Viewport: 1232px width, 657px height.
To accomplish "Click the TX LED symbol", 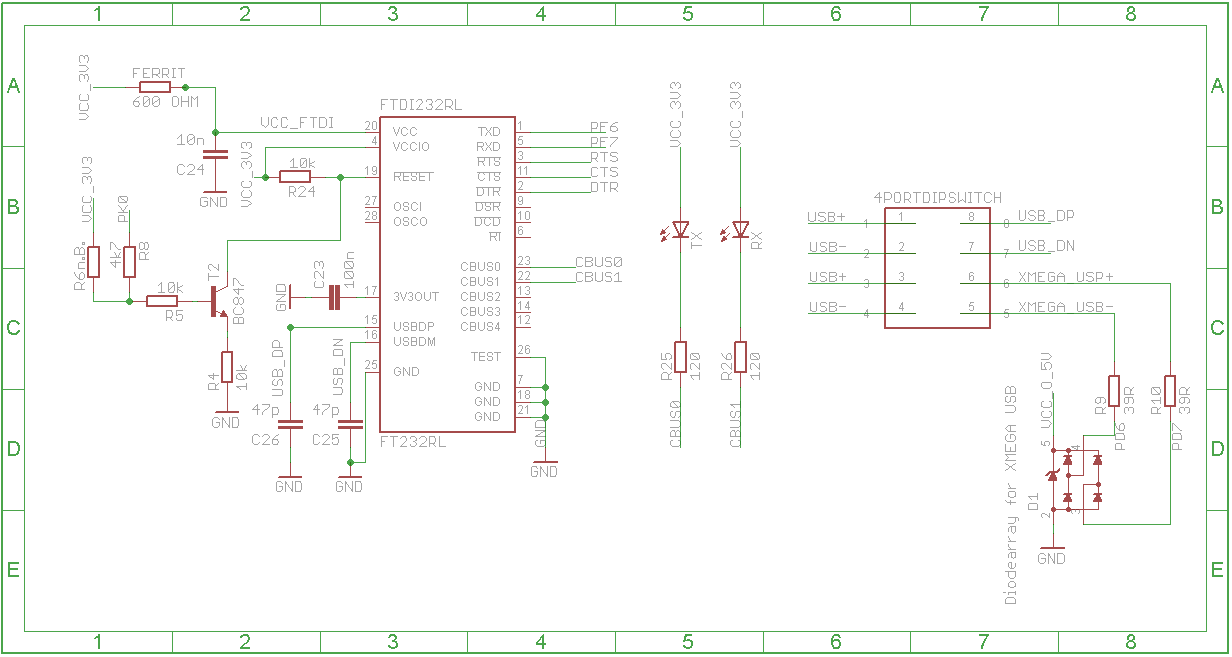I will pos(680,231).
